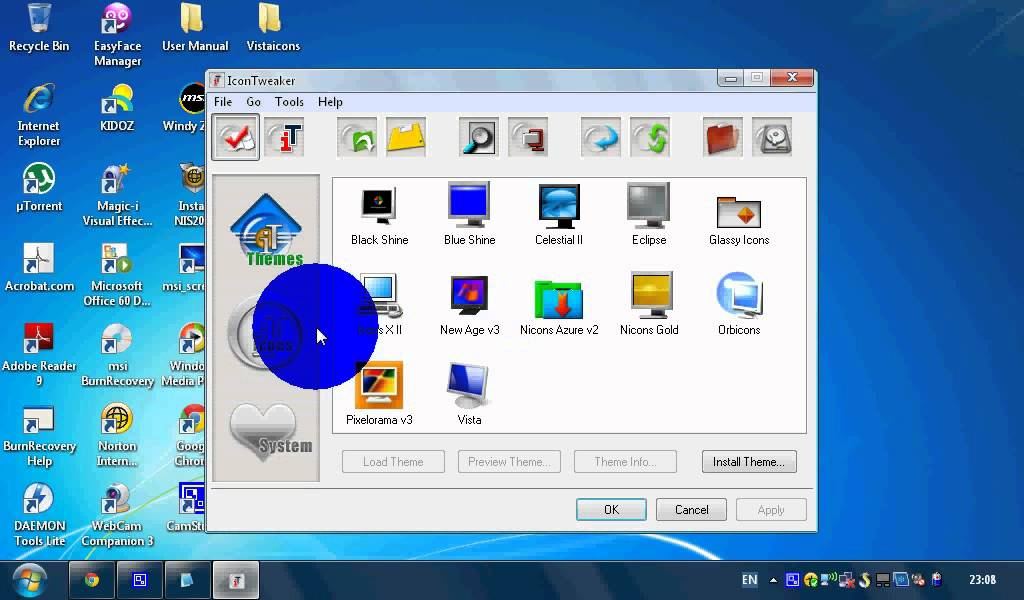Click the Internet Explorer desktop icon

[39, 115]
